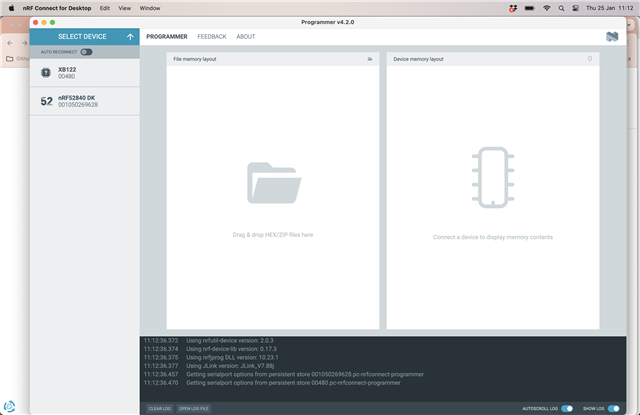Open the View menu
Viewport: 640px width, 415px height.
pos(124,8)
